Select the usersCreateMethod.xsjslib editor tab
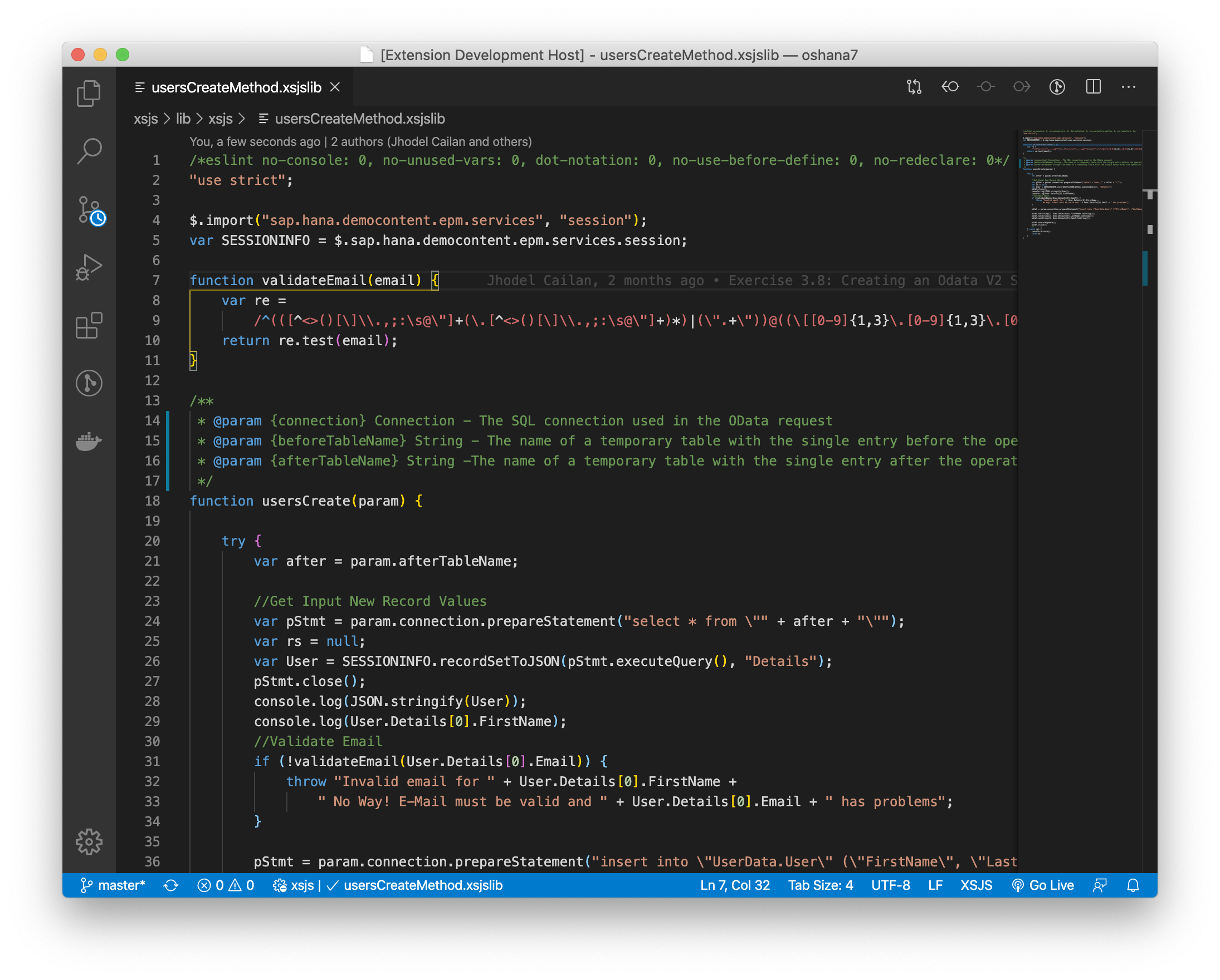 pyautogui.click(x=236, y=87)
